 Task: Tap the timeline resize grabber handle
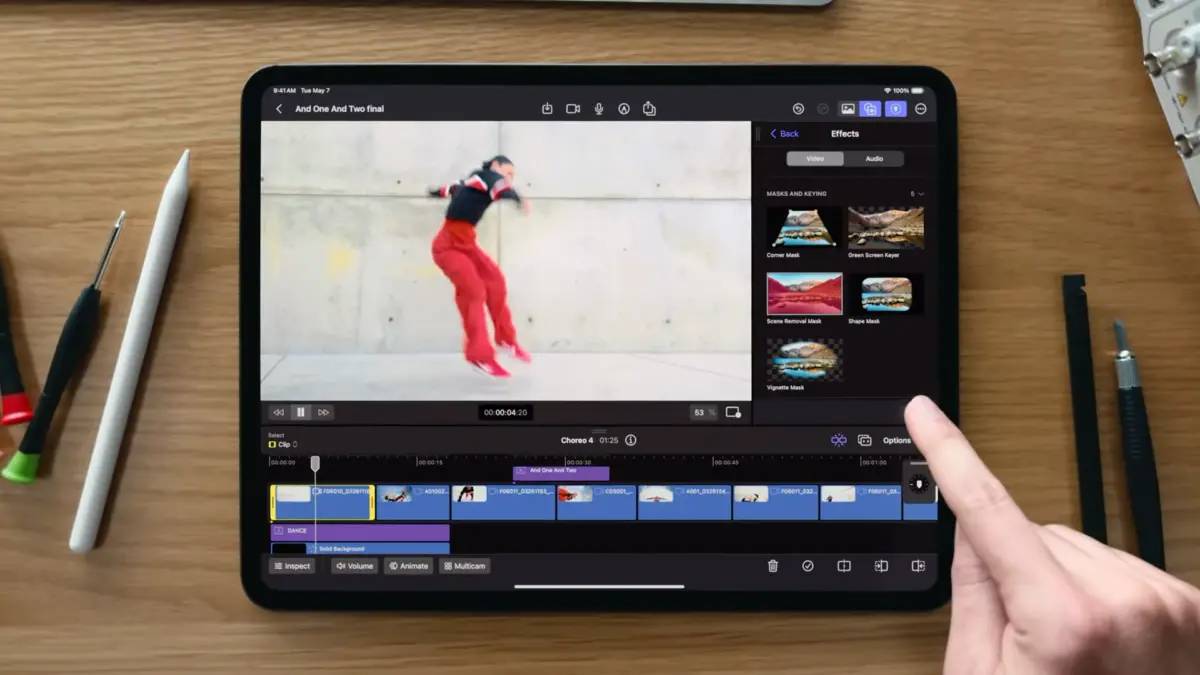click(x=599, y=431)
